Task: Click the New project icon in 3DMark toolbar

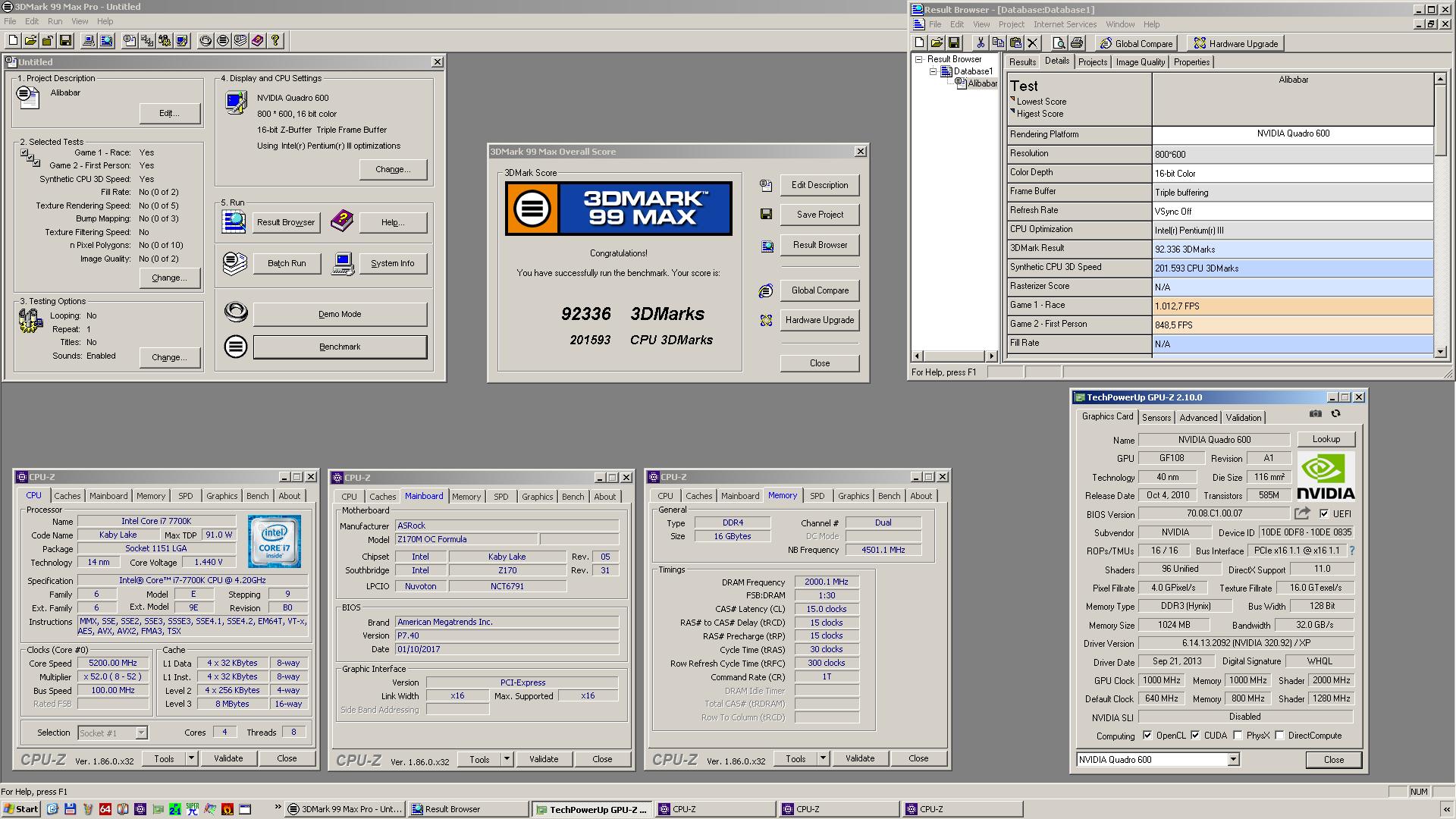Action: [13, 41]
